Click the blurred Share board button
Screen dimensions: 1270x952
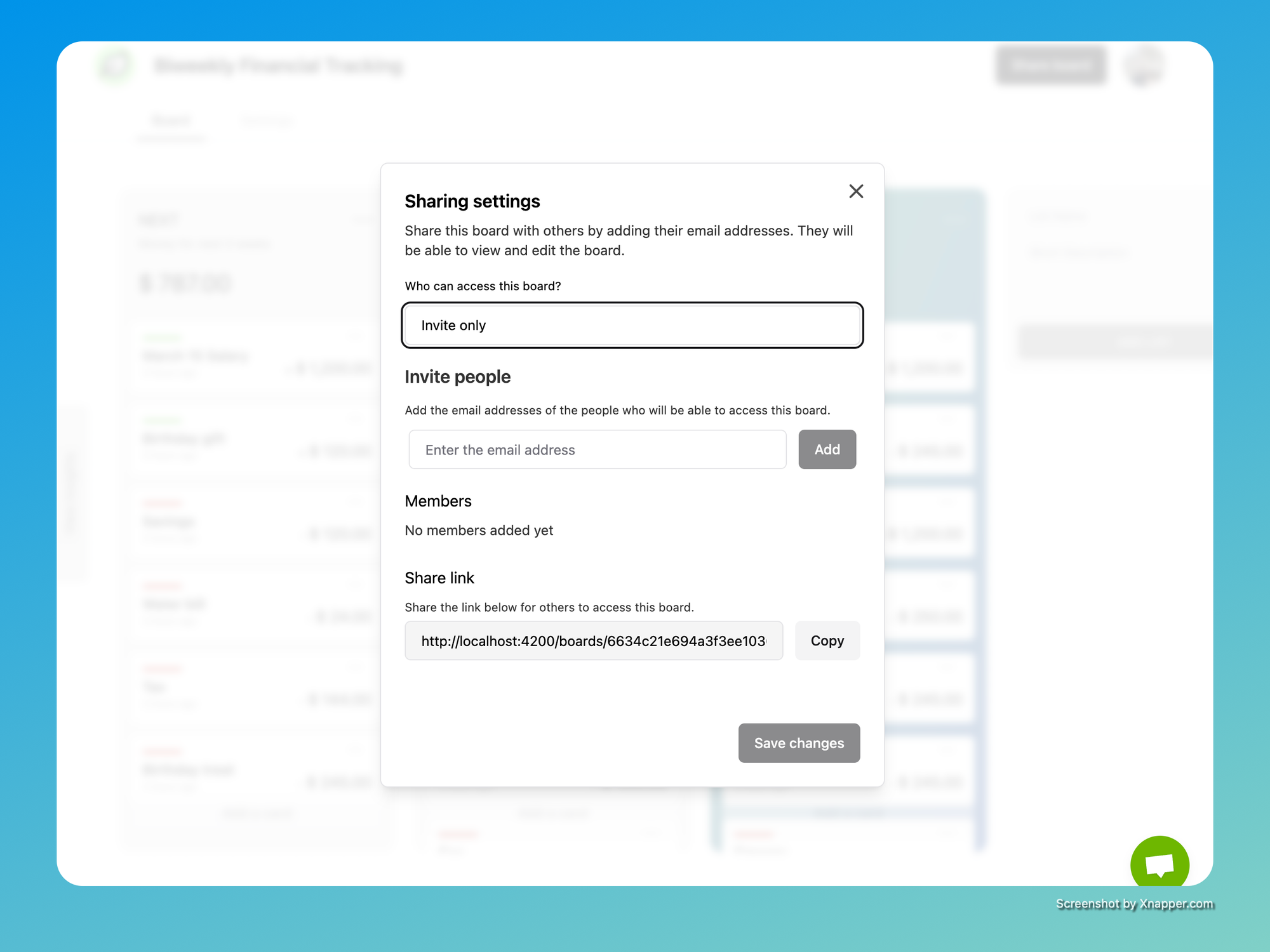[x=1051, y=65]
